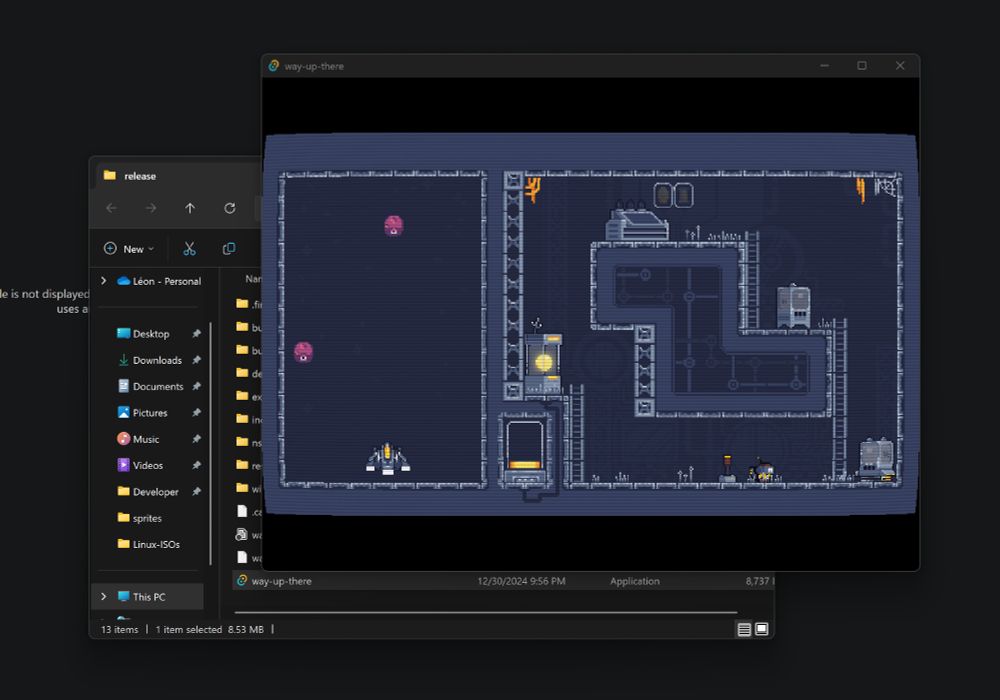Click the horizontal scrollbar under the file list

486,613
